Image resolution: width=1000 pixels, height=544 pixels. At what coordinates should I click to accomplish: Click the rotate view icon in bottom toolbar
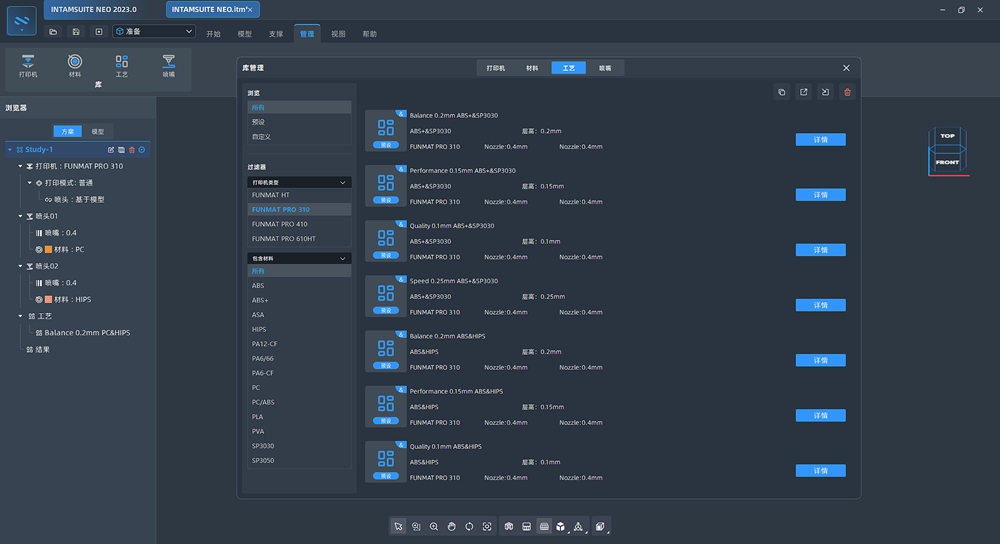click(469, 526)
